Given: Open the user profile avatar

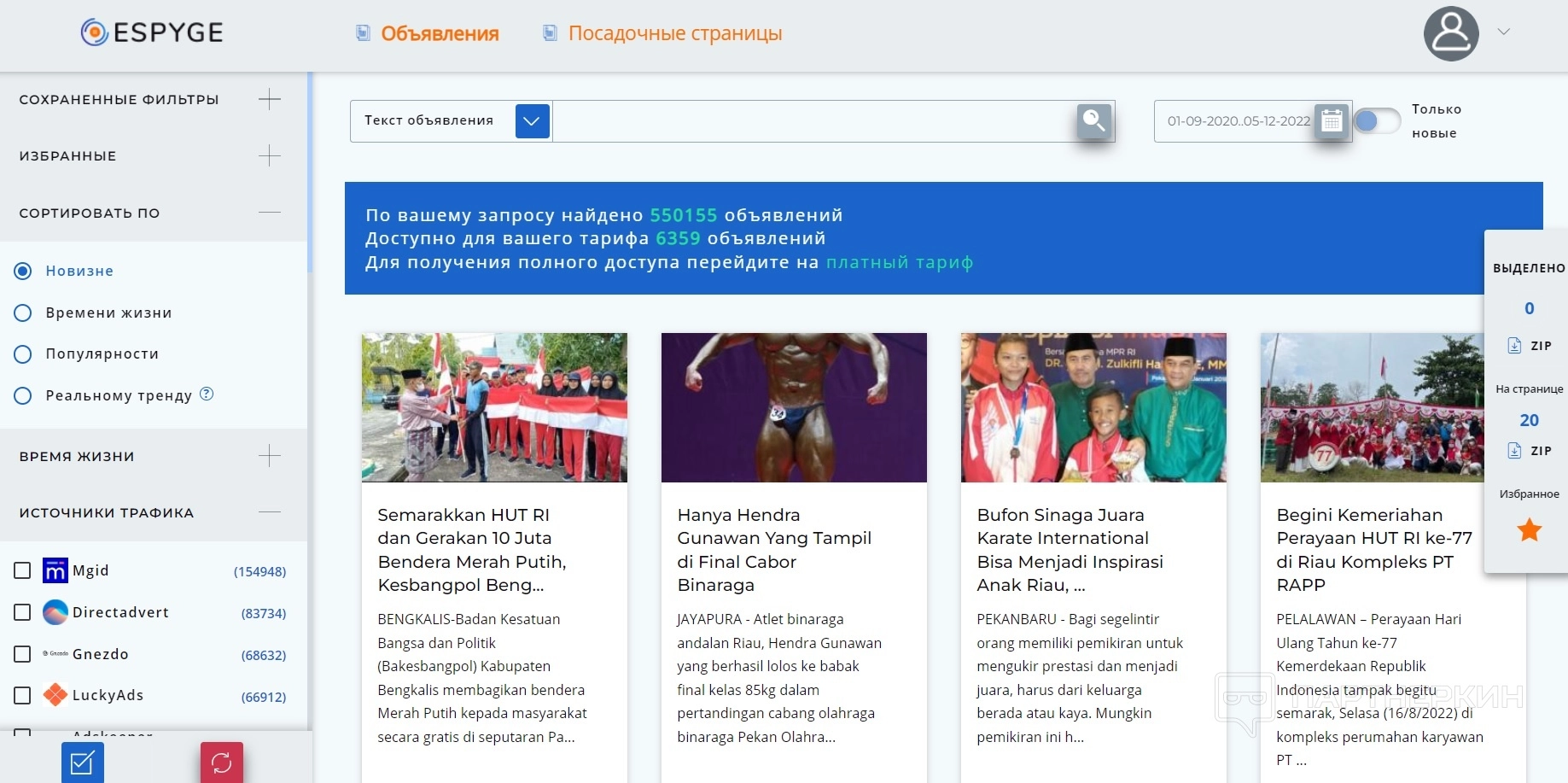Looking at the screenshot, I should click(1451, 33).
